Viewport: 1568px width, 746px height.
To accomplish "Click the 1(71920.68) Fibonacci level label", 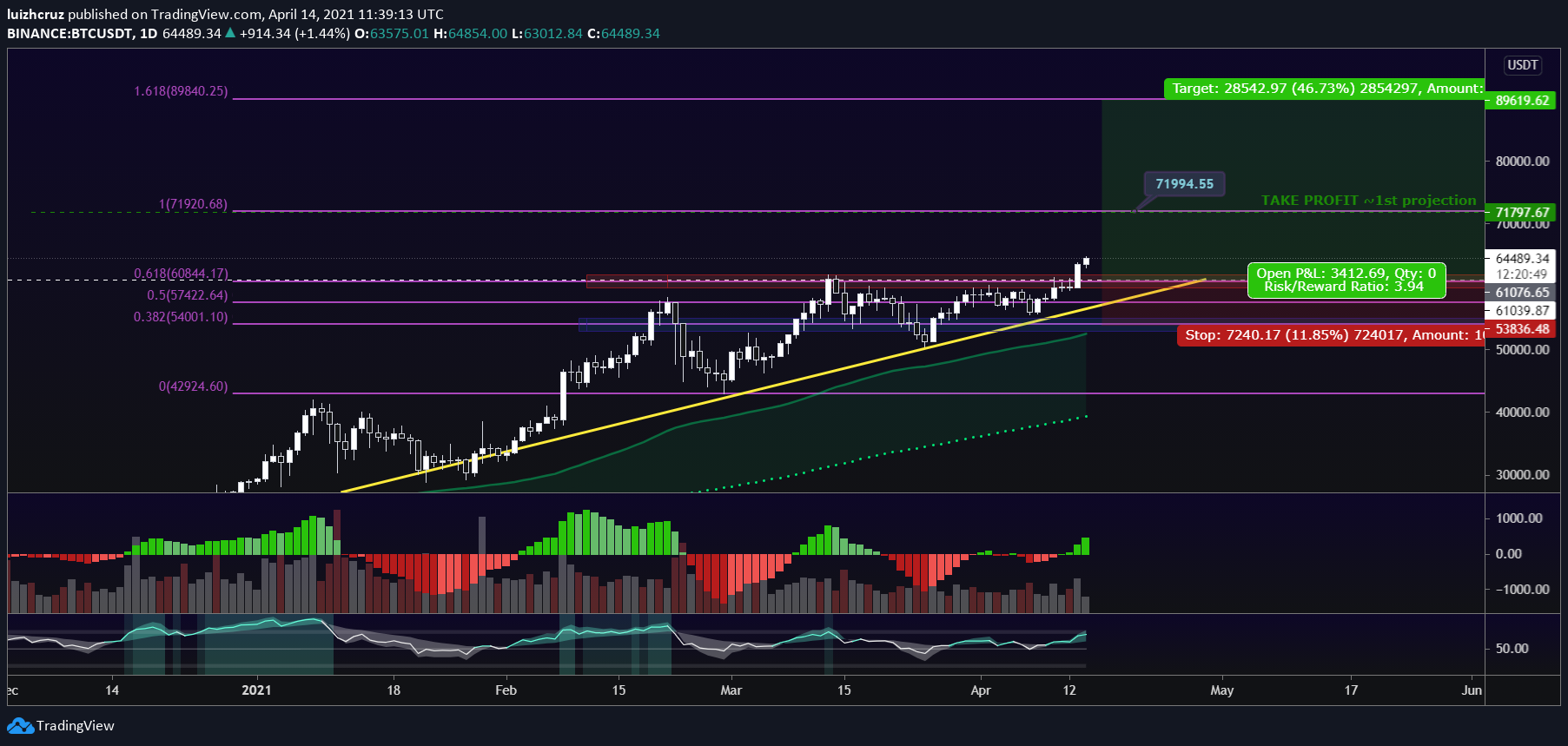I will pyautogui.click(x=193, y=204).
